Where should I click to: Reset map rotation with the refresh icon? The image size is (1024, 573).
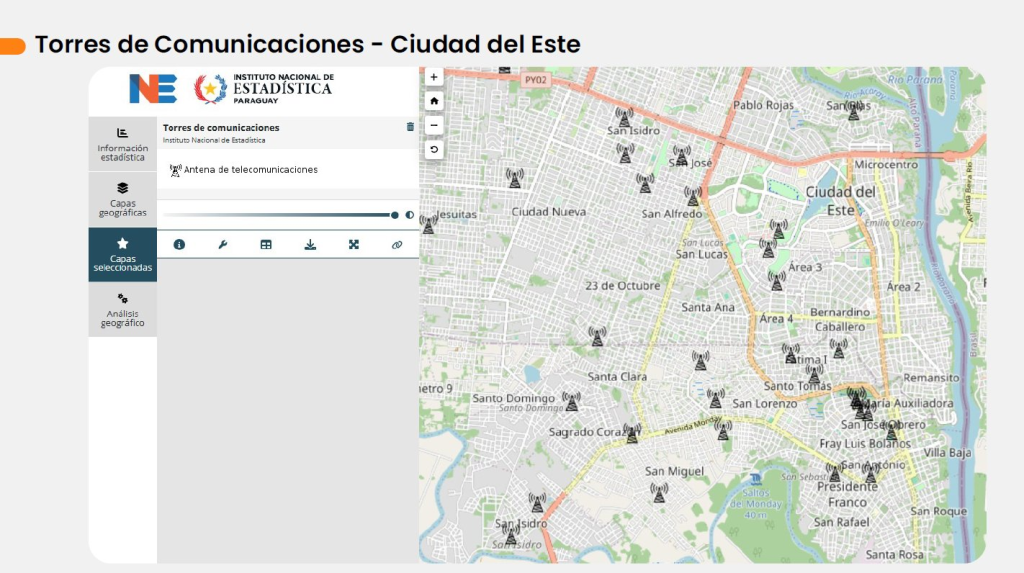pos(434,150)
